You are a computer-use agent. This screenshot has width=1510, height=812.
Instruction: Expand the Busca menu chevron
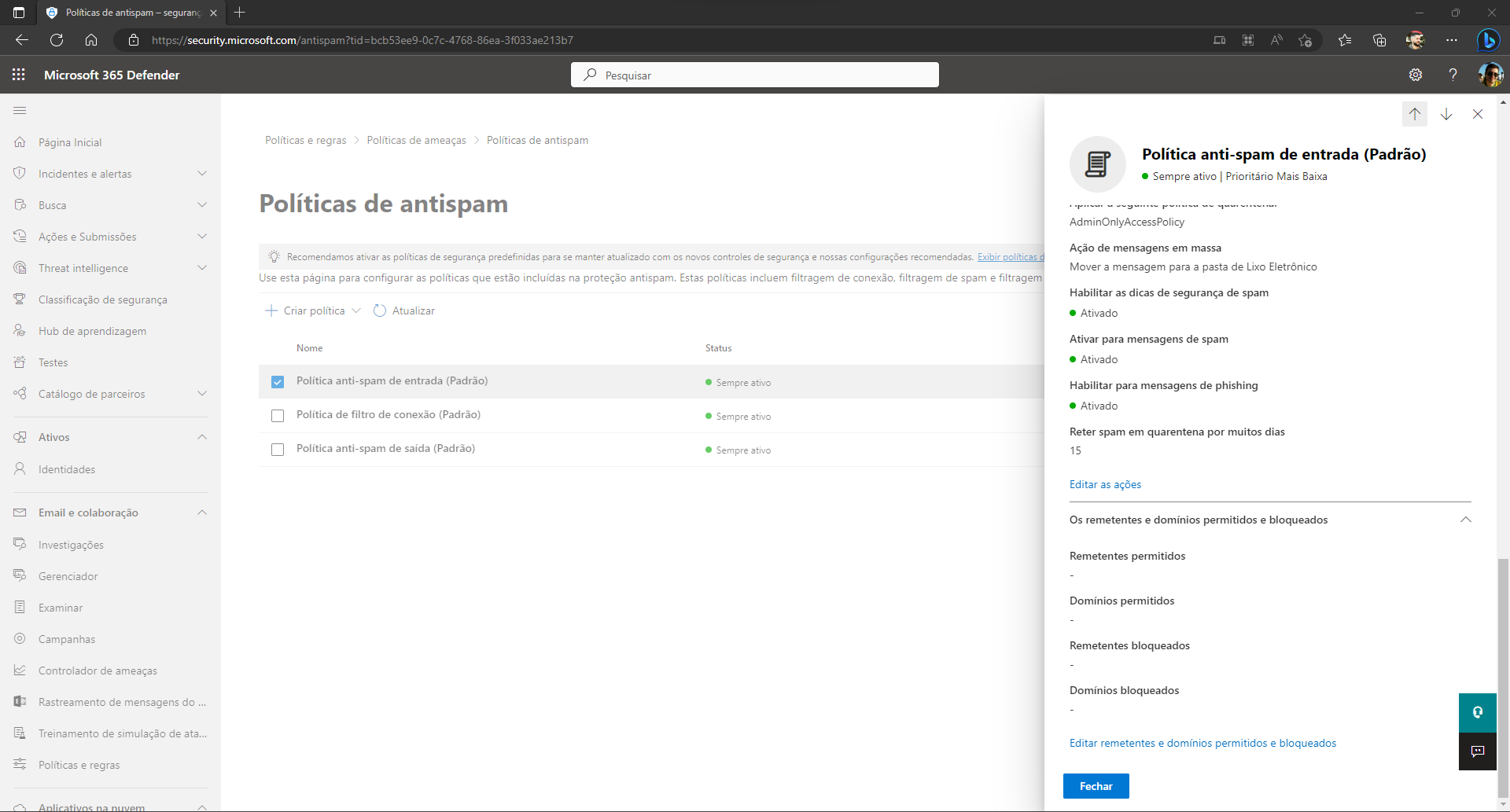click(x=202, y=205)
